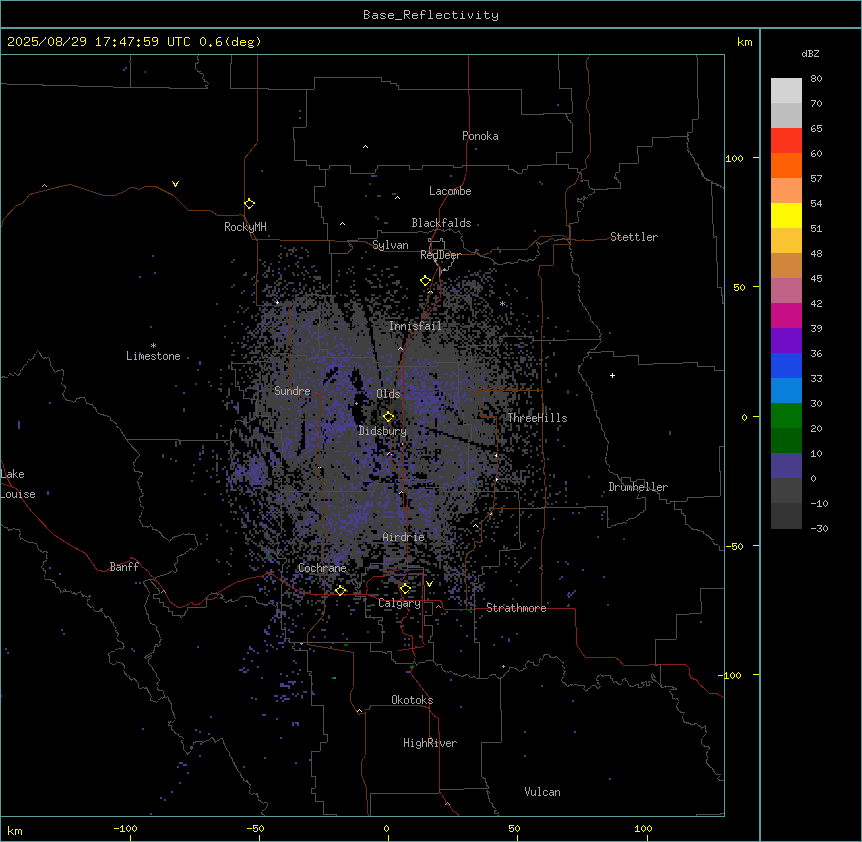
Task: Select the slate purple 10-0 dBZ legend swatch
Action: pyautogui.click(x=786, y=466)
